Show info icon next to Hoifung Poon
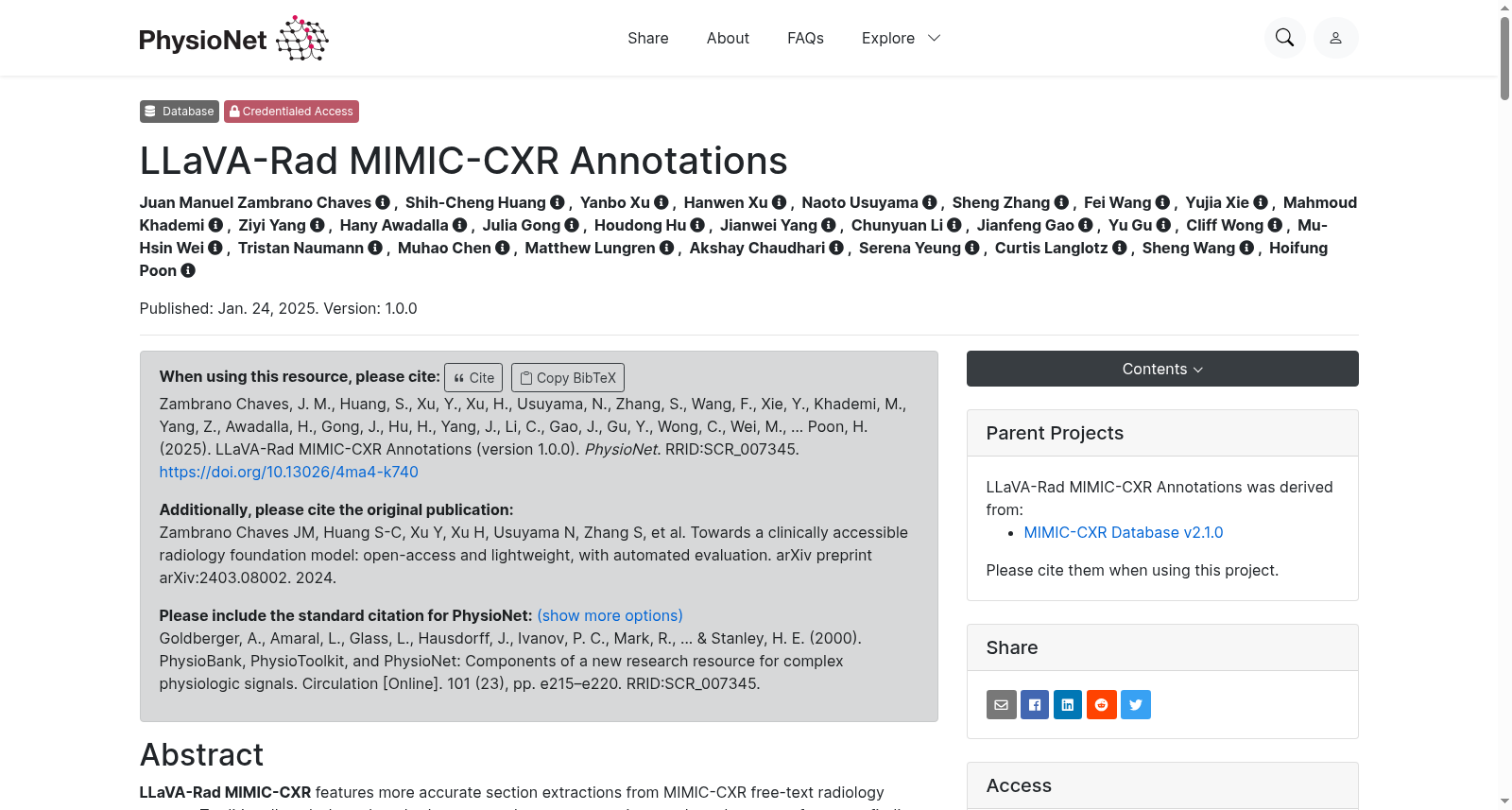Screen dimensions: 1512x810 pyautogui.click(x=188, y=270)
